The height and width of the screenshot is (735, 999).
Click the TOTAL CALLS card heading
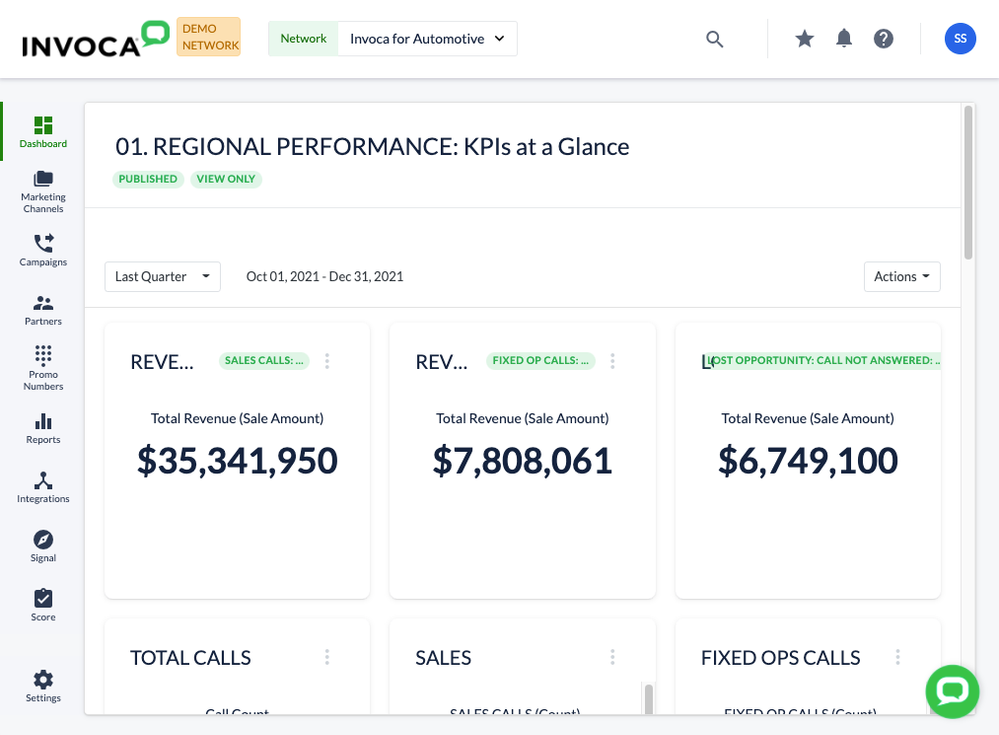coord(190,657)
